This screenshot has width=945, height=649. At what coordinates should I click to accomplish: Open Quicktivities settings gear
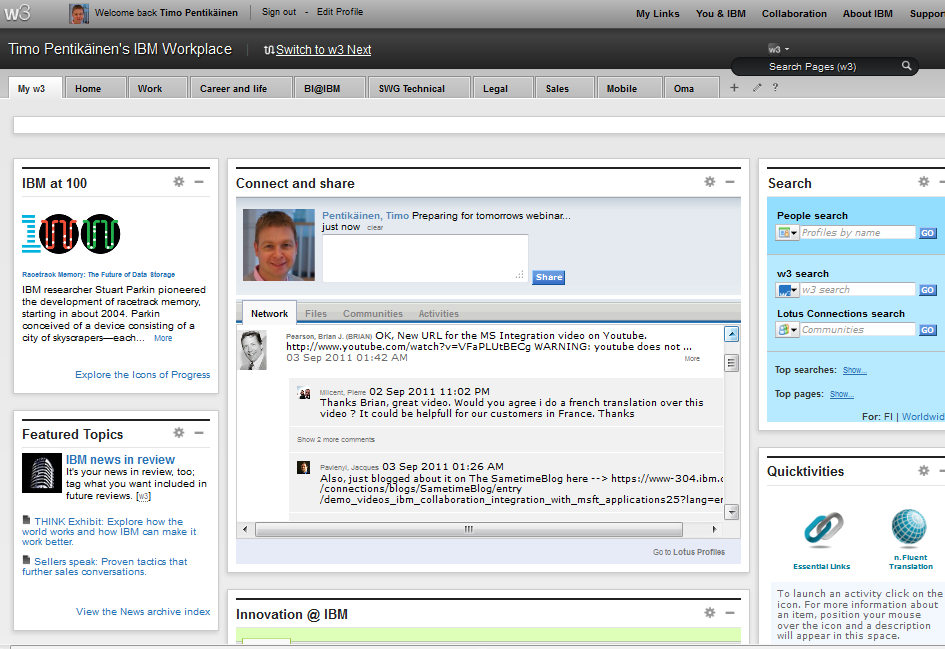pos(924,470)
